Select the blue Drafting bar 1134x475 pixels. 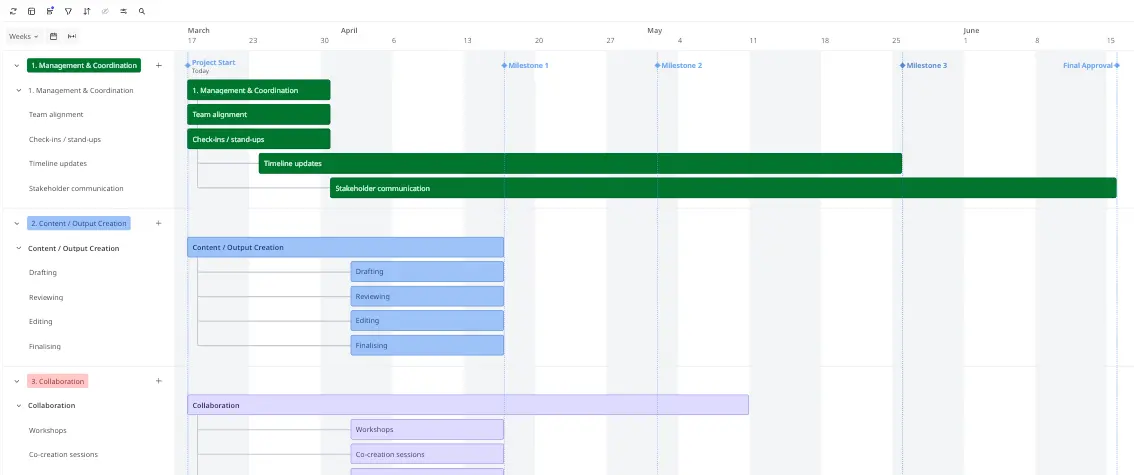[427, 272]
